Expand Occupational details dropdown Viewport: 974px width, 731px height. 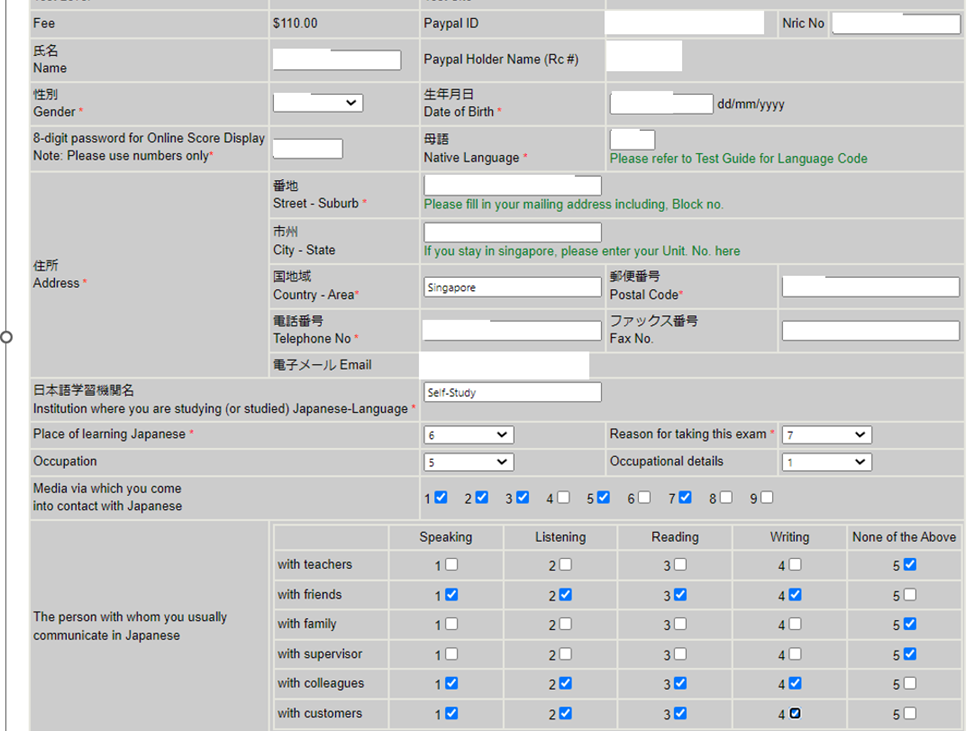point(826,462)
